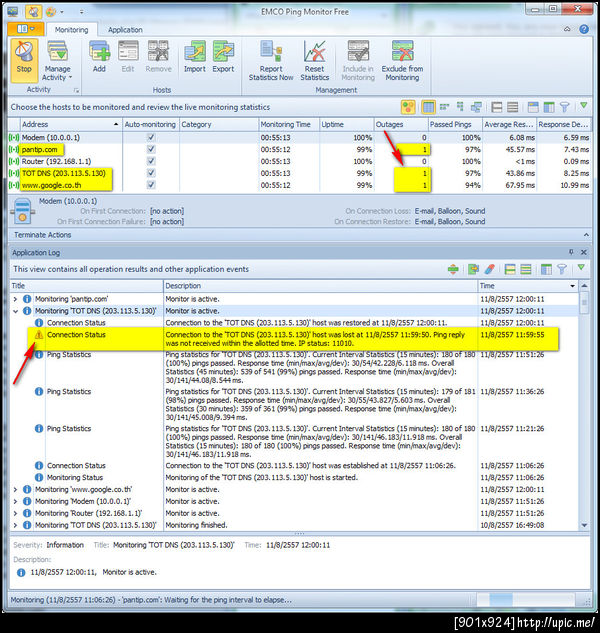Toggle auto-monitoring for TOT DNS host
600x633 pixels.
(x=151, y=173)
